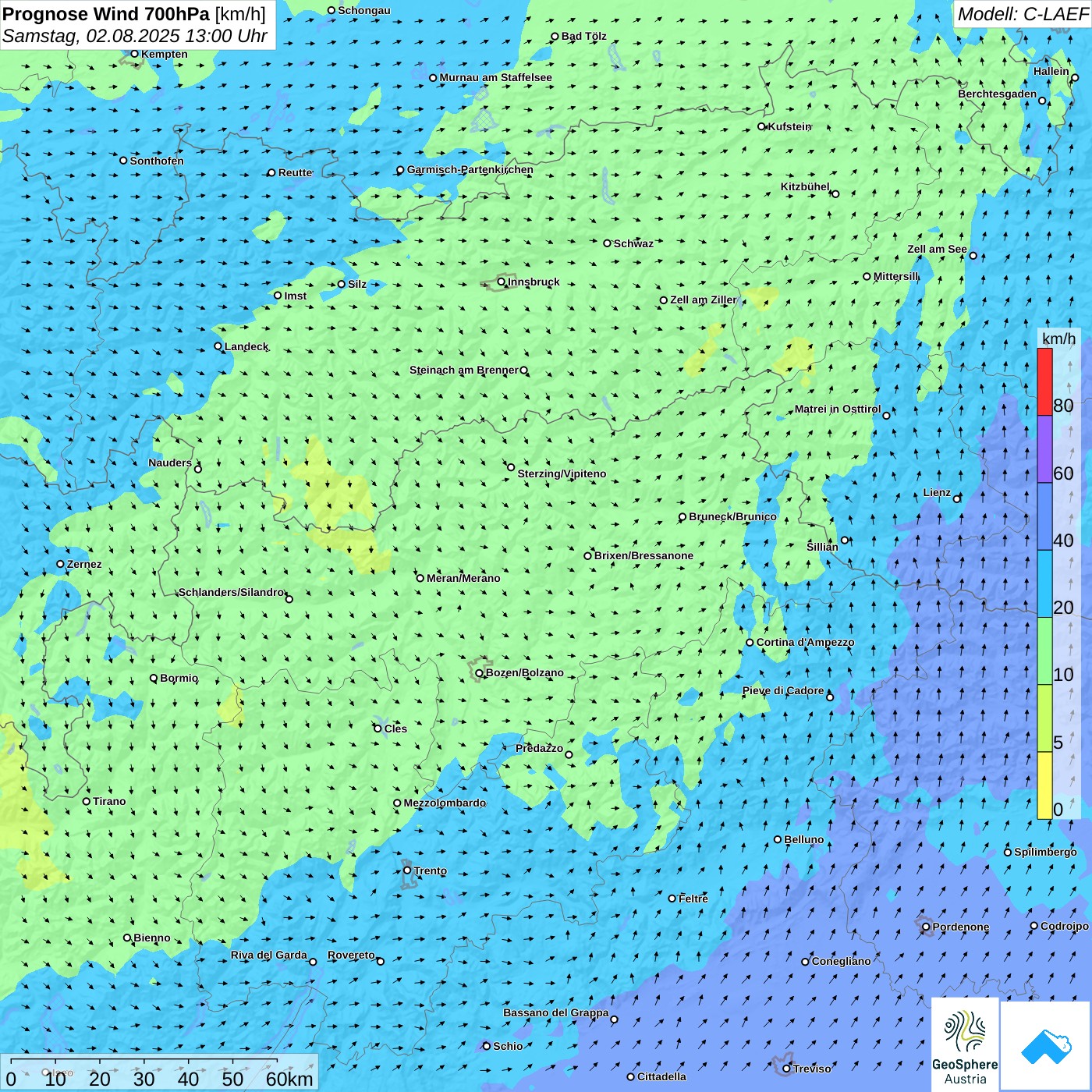
Task: Click the Pordenone city marker
Action: pos(926,927)
